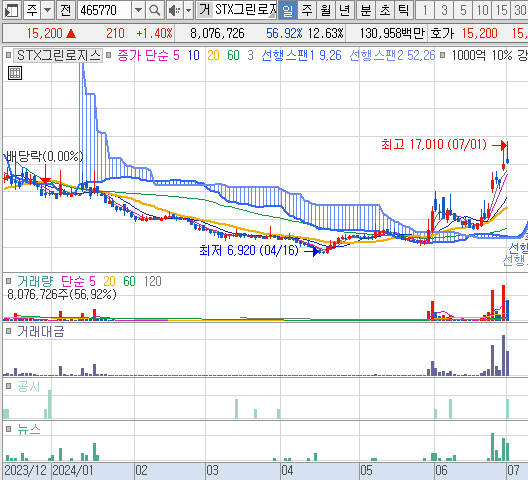
Task: Open the dropdown arrow beside speaker icon
Action: (x=189, y=10)
